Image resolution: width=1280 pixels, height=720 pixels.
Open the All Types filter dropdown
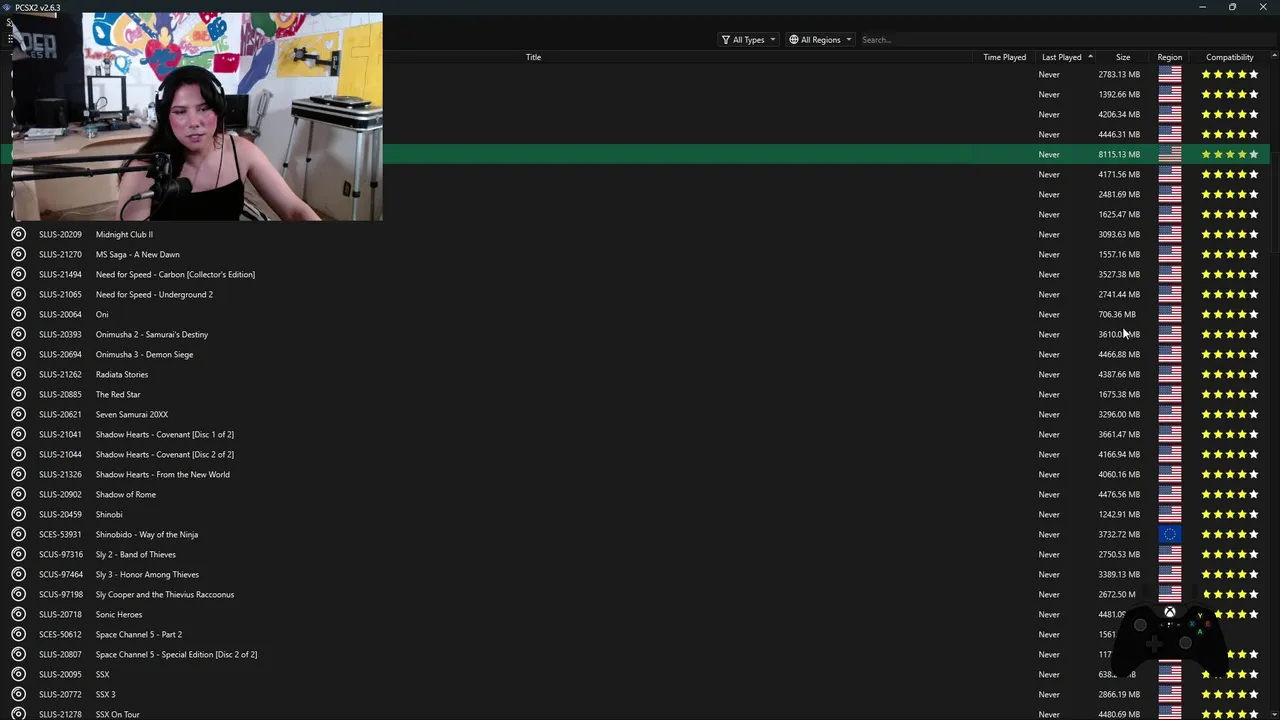pos(748,40)
